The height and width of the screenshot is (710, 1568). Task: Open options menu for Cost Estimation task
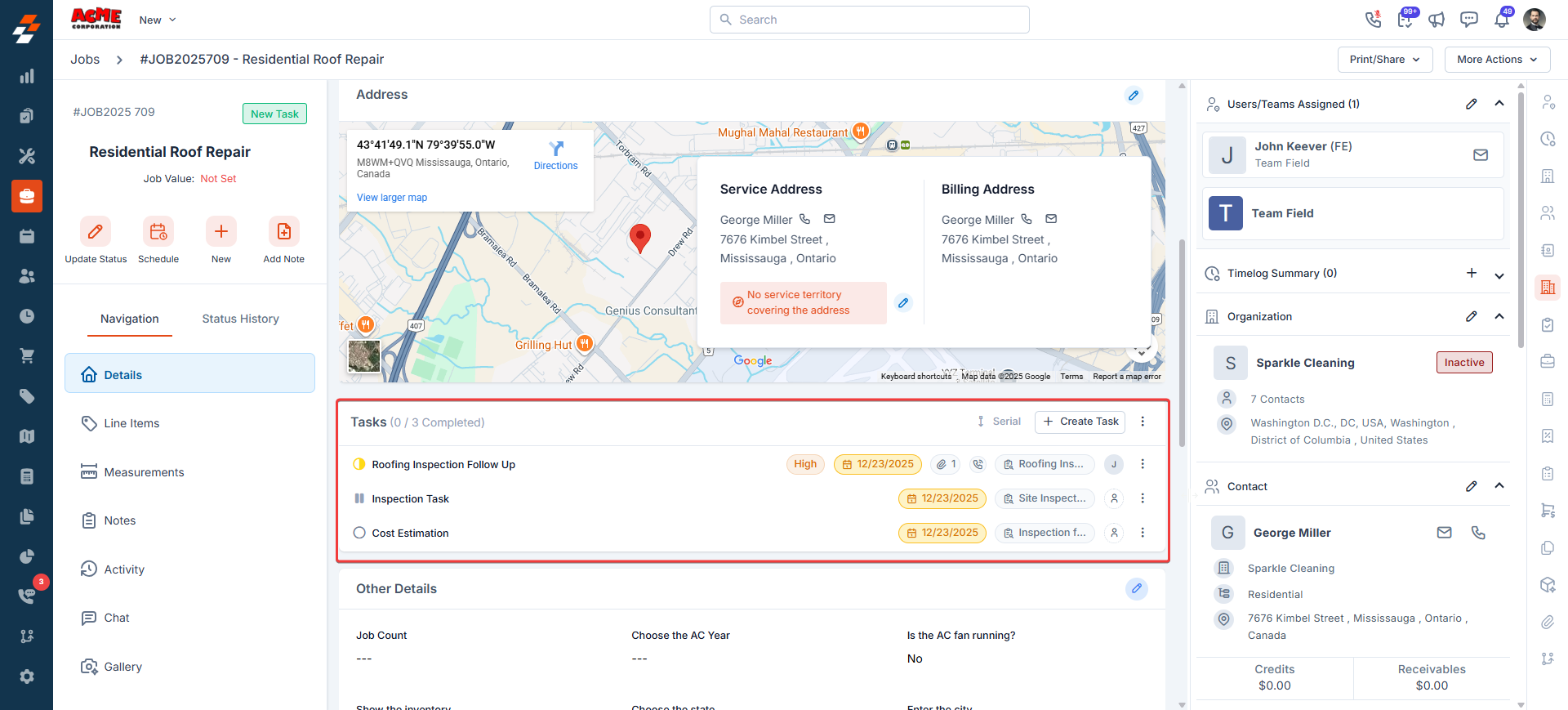point(1143,533)
